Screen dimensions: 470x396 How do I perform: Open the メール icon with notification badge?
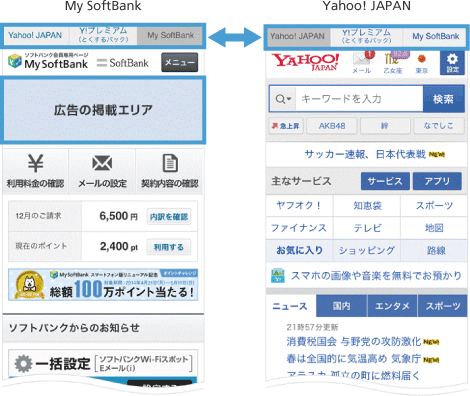pos(362,62)
